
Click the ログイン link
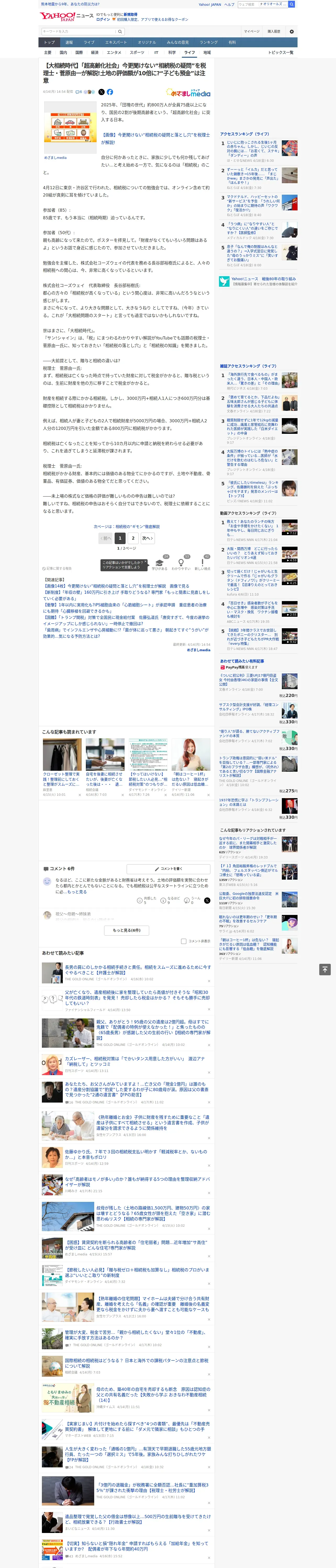pyautogui.click(x=103, y=20)
